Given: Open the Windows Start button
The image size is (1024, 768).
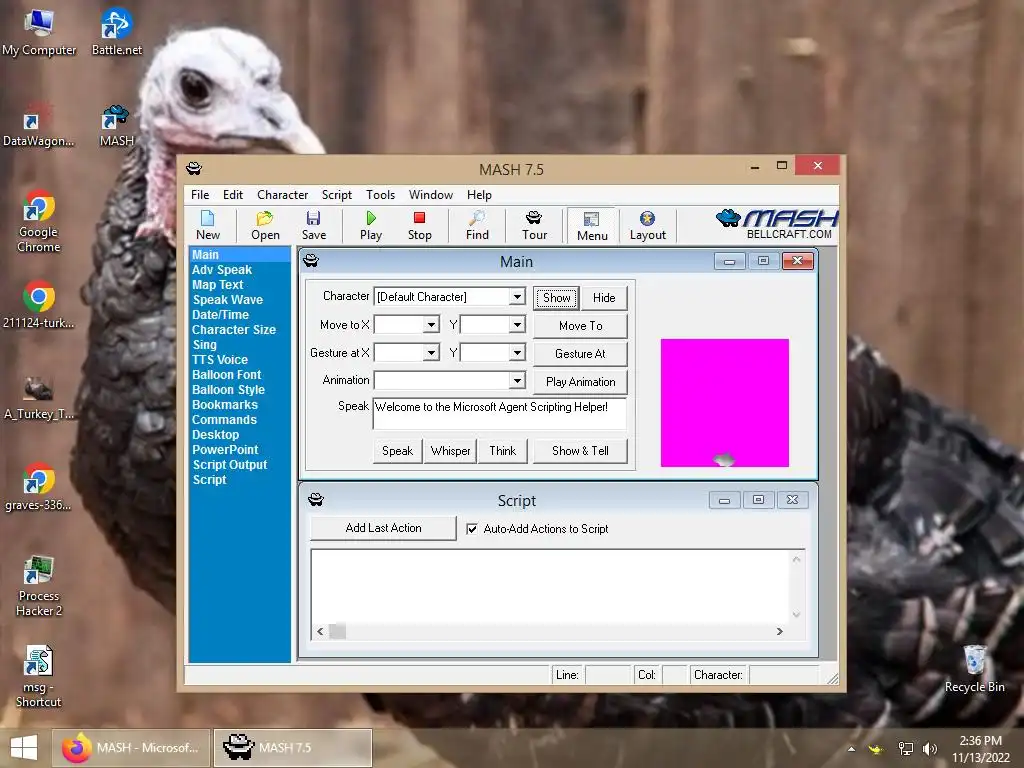Looking at the screenshot, I should pos(24,748).
